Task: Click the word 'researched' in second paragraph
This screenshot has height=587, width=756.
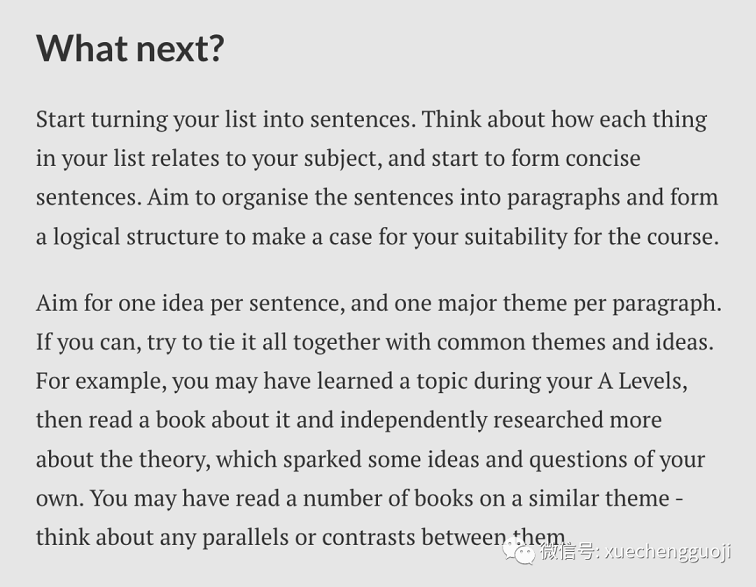Action: [x=548, y=420]
